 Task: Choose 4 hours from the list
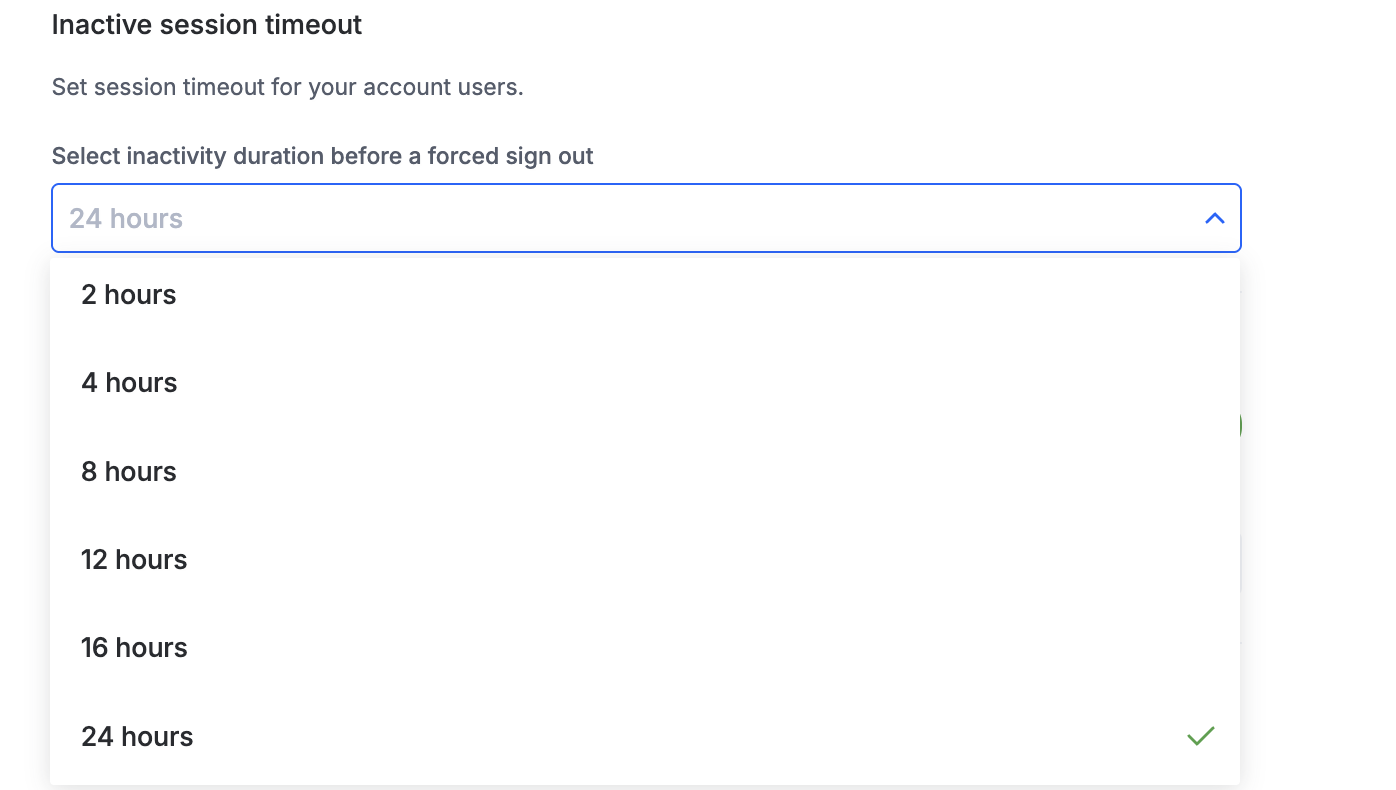(x=129, y=383)
